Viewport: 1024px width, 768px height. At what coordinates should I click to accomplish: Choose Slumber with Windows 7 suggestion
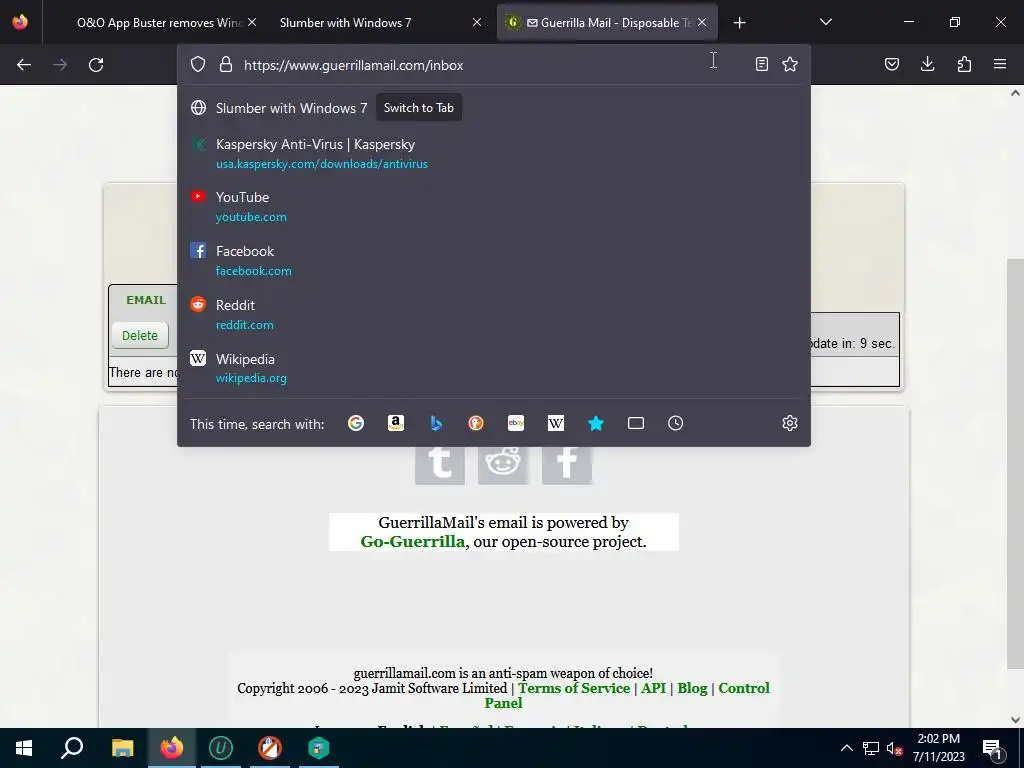(x=494, y=108)
